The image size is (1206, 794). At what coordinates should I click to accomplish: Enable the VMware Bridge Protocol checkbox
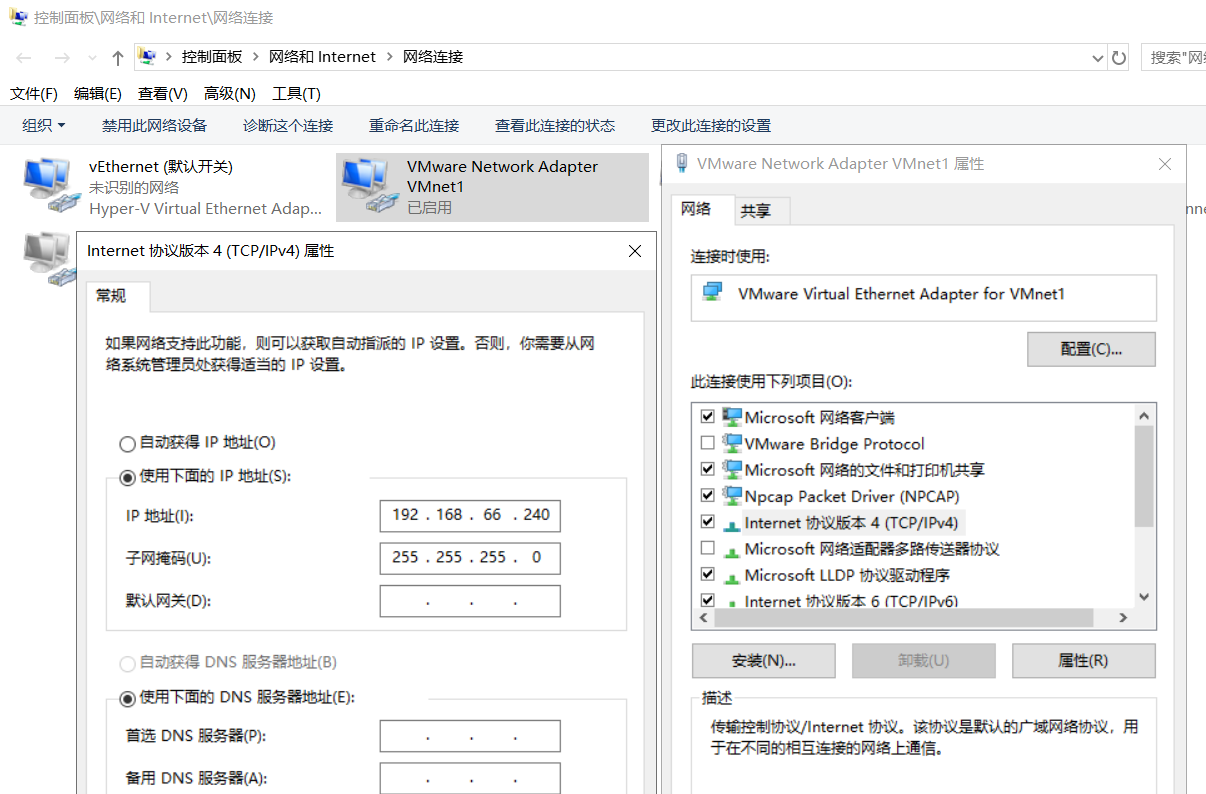tap(708, 443)
